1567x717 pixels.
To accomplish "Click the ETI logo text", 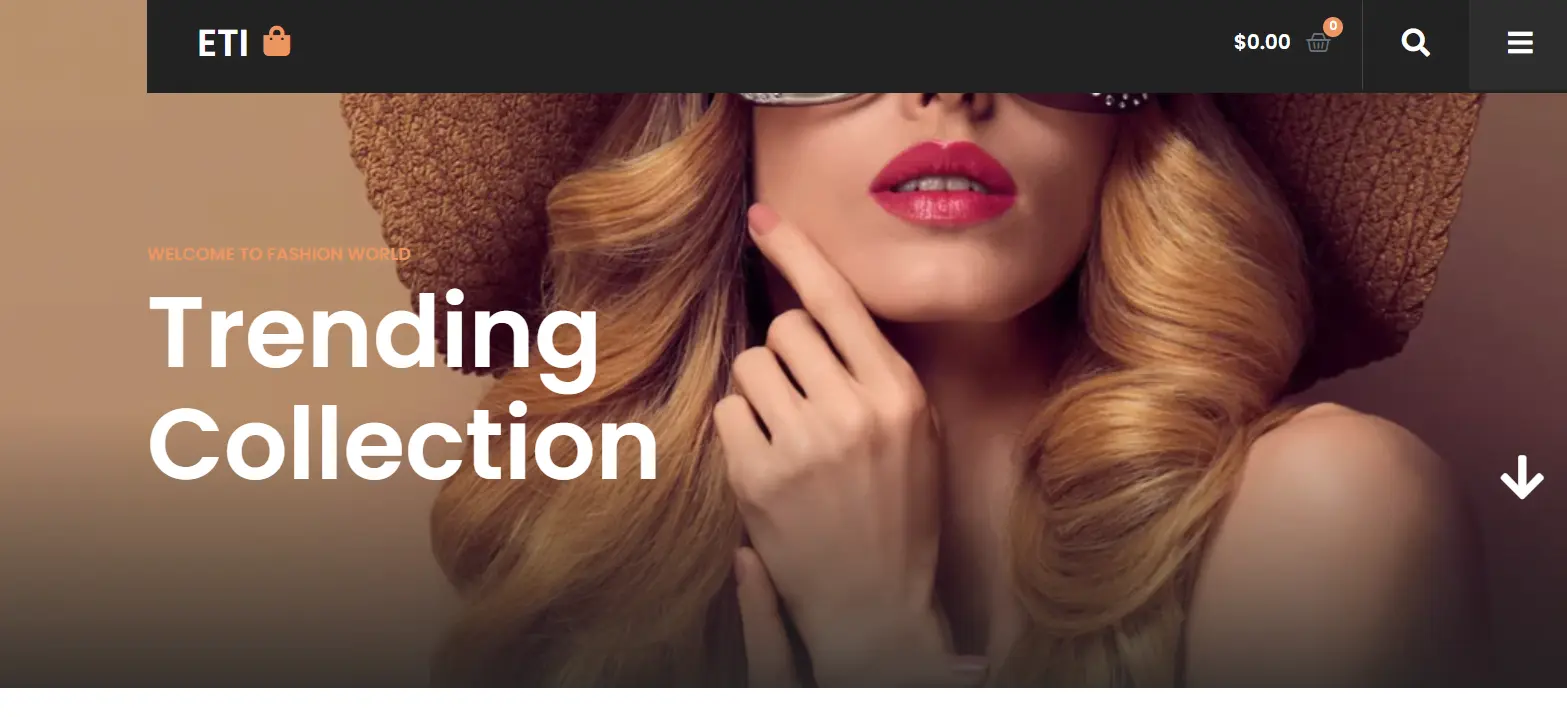I will (223, 43).
